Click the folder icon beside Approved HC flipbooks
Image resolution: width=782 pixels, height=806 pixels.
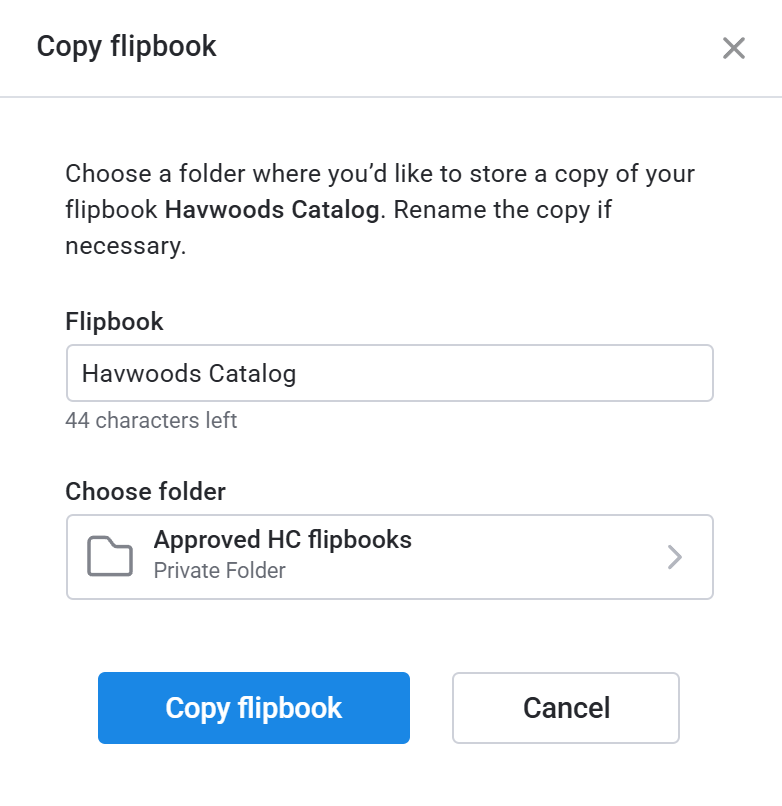click(110, 557)
